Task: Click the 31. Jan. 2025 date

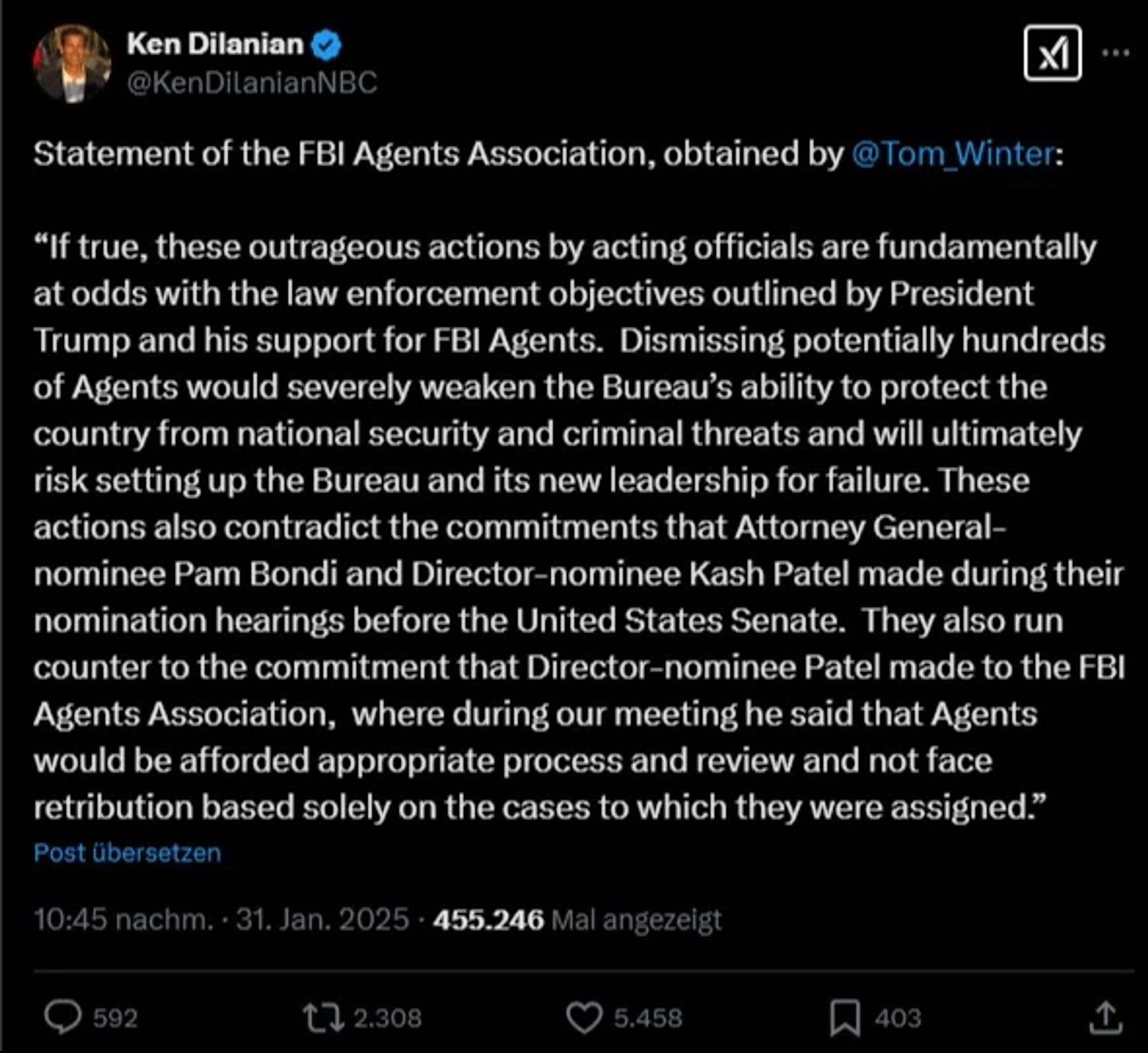Action: [x=322, y=920]
